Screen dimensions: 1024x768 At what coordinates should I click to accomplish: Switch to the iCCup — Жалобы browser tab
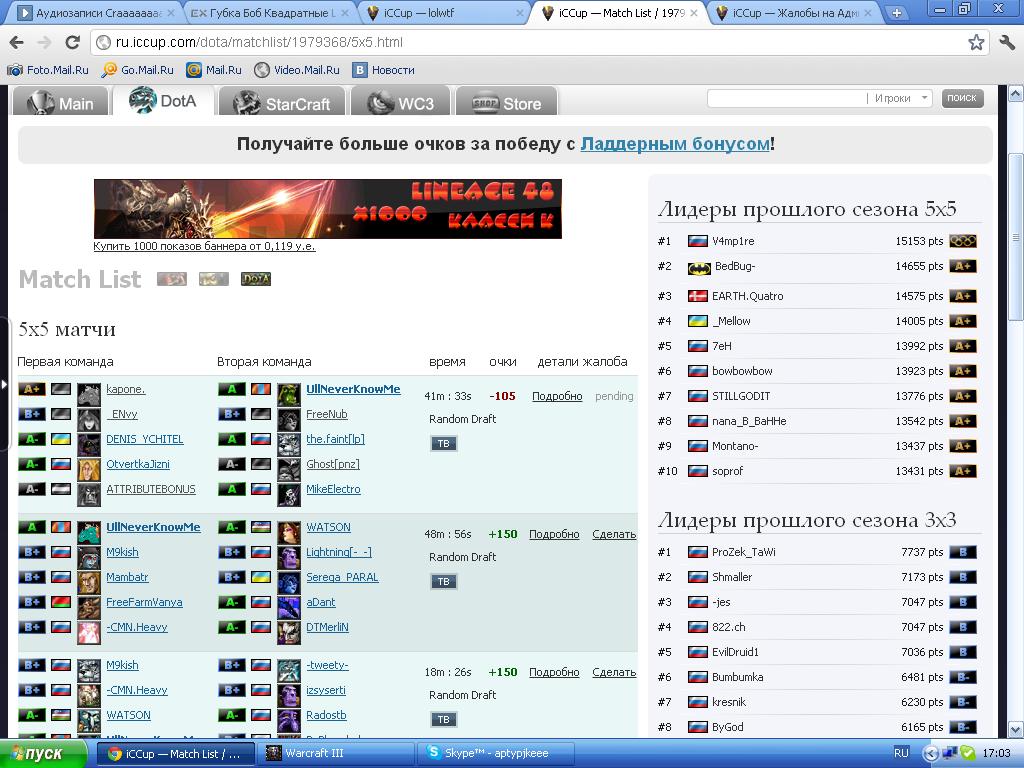(x=793, y=12)
